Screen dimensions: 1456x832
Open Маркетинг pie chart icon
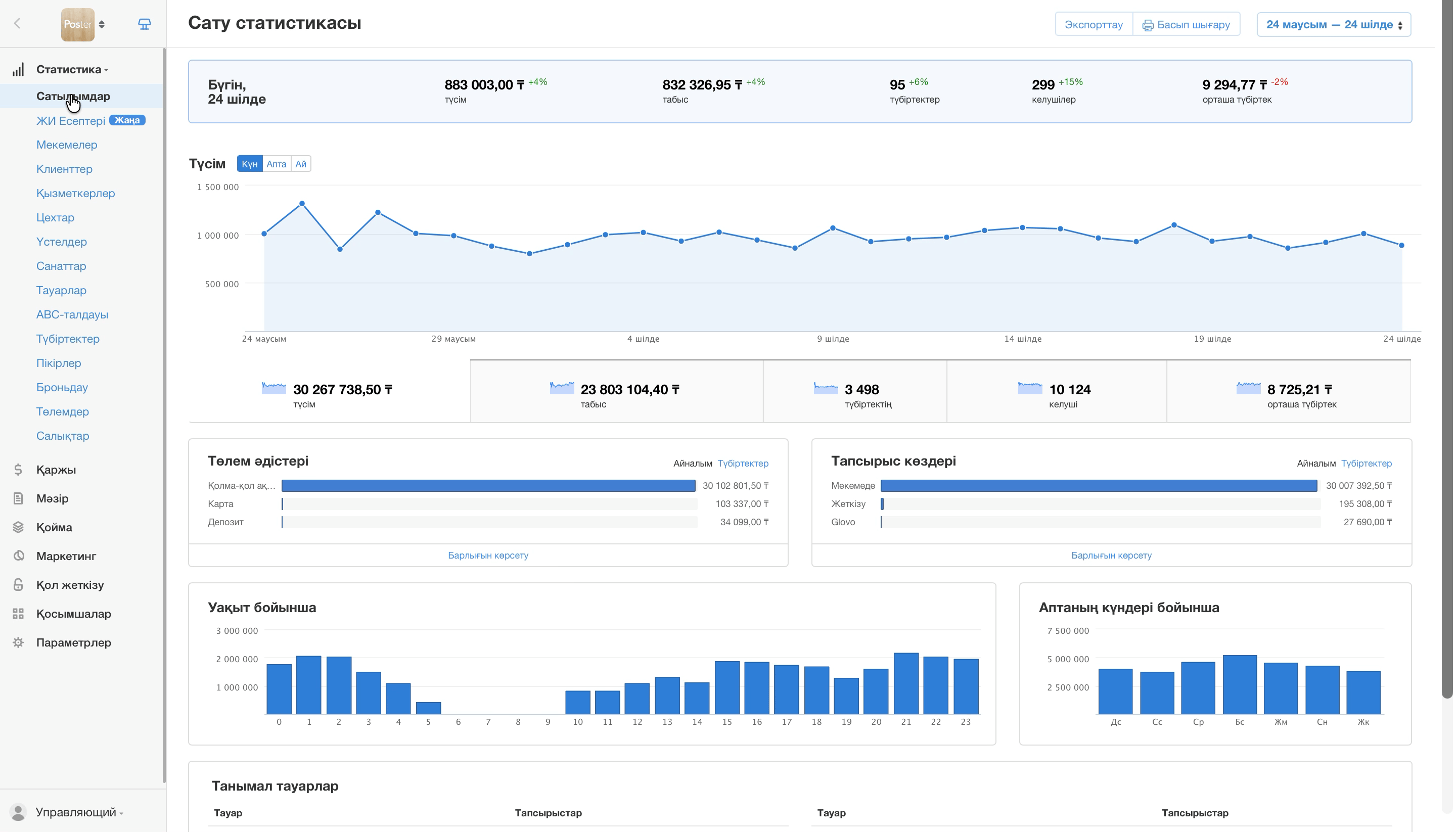pyautogui.click(x=18, y=556)
